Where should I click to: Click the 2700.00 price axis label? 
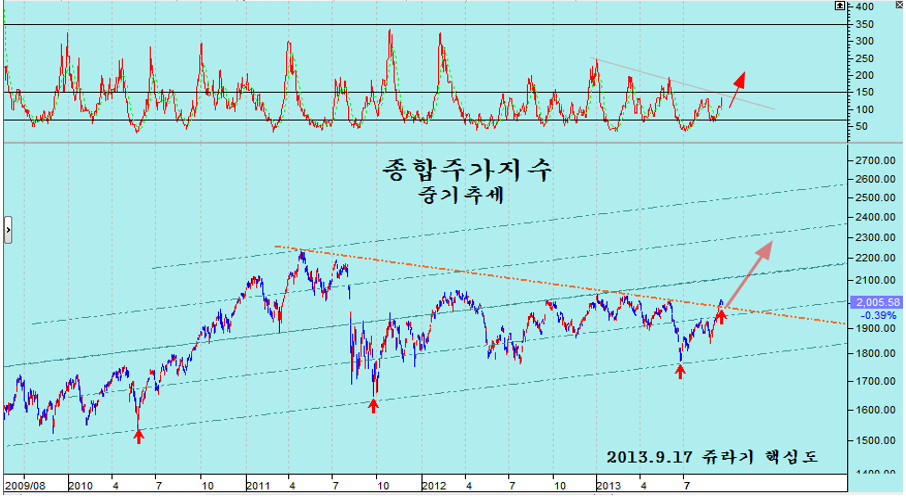point(876,160)
